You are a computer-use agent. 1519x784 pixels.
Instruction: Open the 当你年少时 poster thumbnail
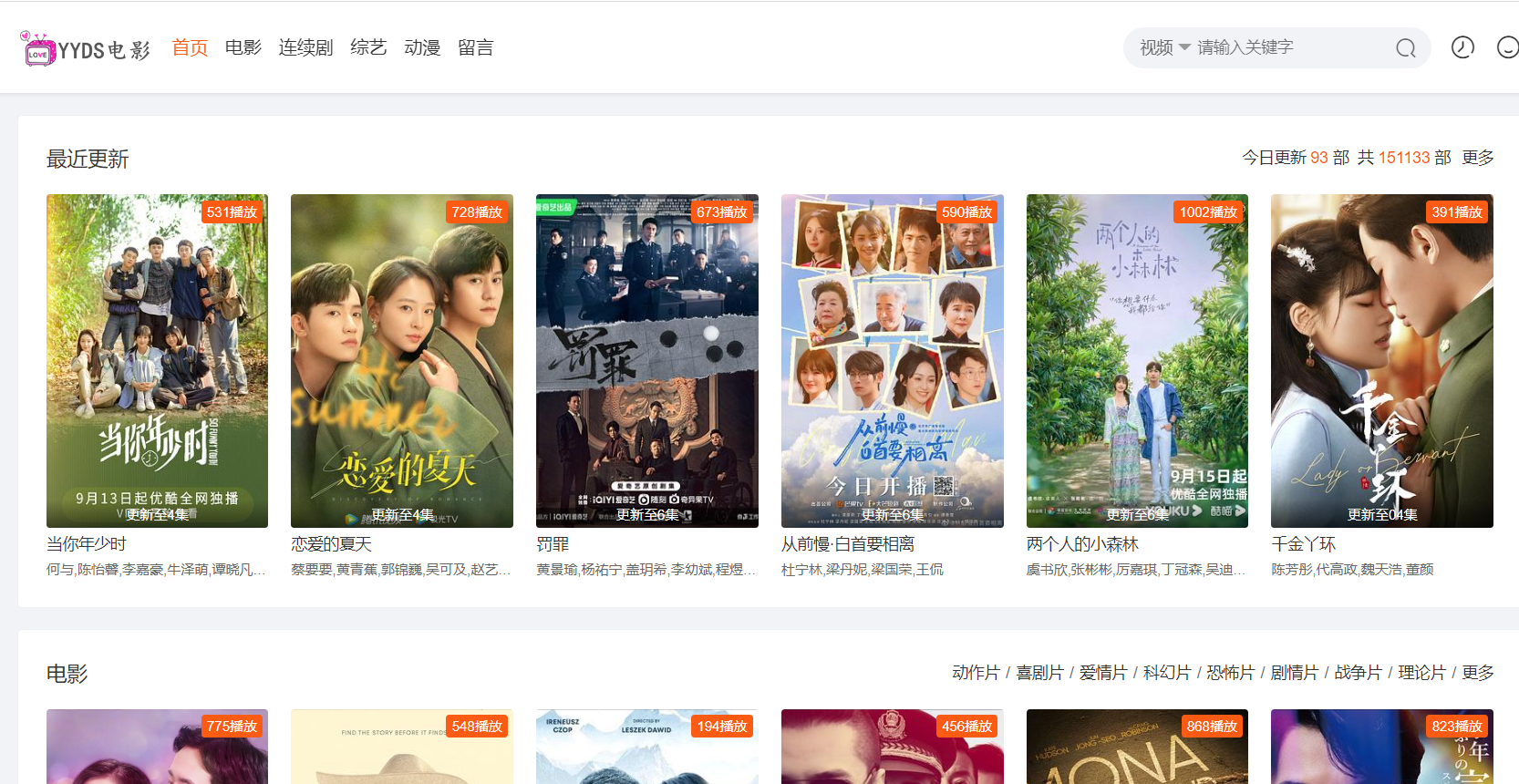pos(157,361)
